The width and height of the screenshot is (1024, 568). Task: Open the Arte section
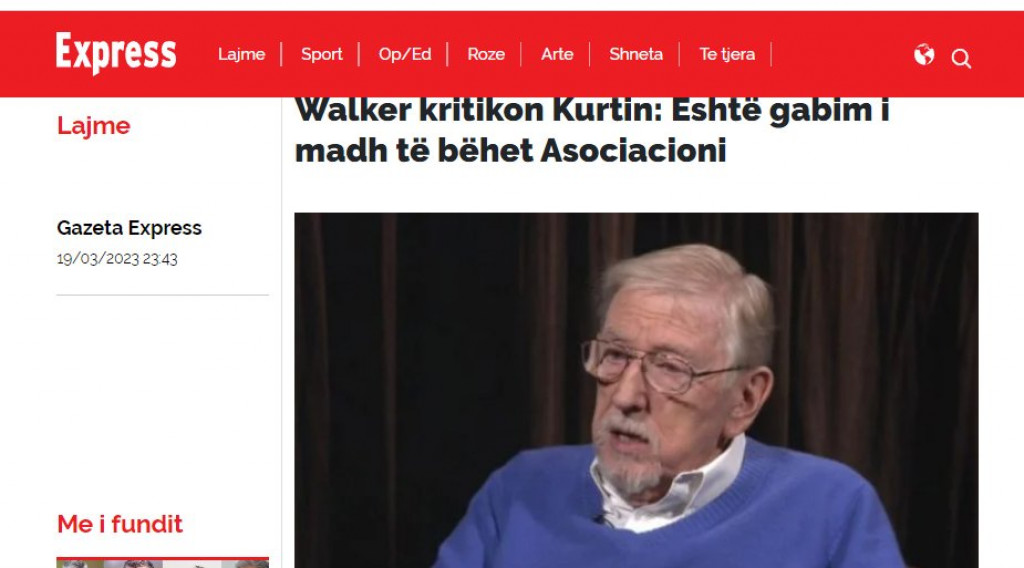click(557, 54)
